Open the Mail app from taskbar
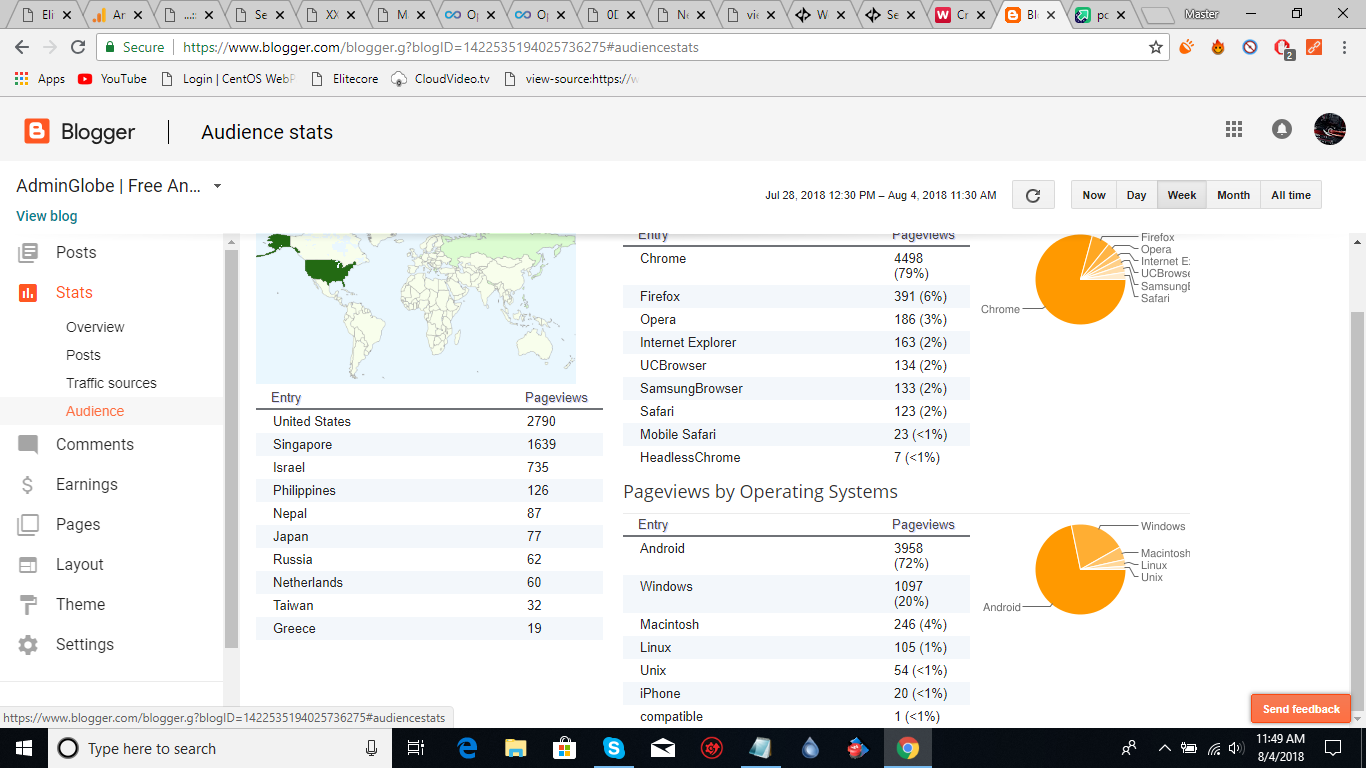1366x768 pixels. pos(662,748)
